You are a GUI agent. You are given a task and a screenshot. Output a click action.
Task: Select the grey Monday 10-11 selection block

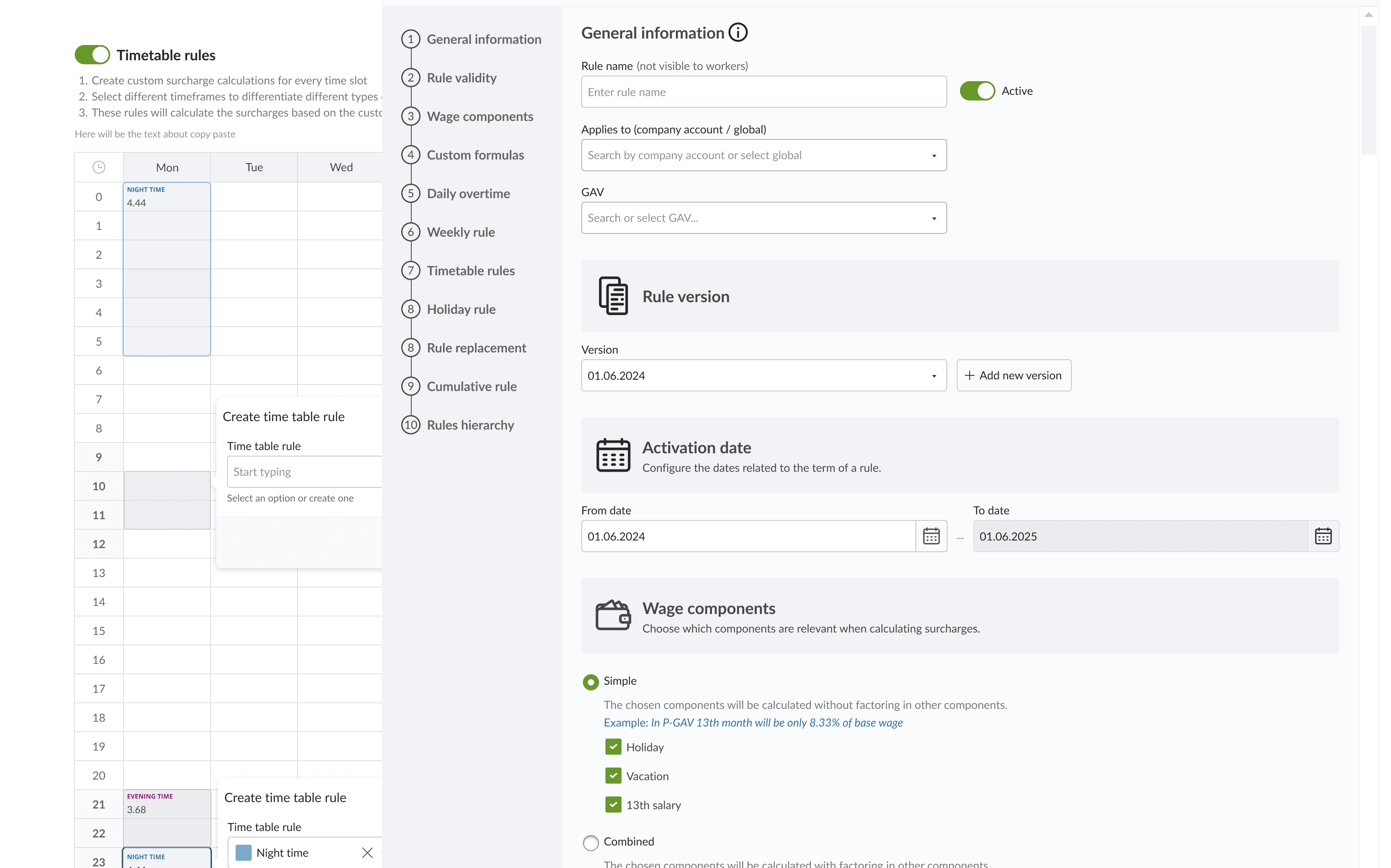click(167, 501)
